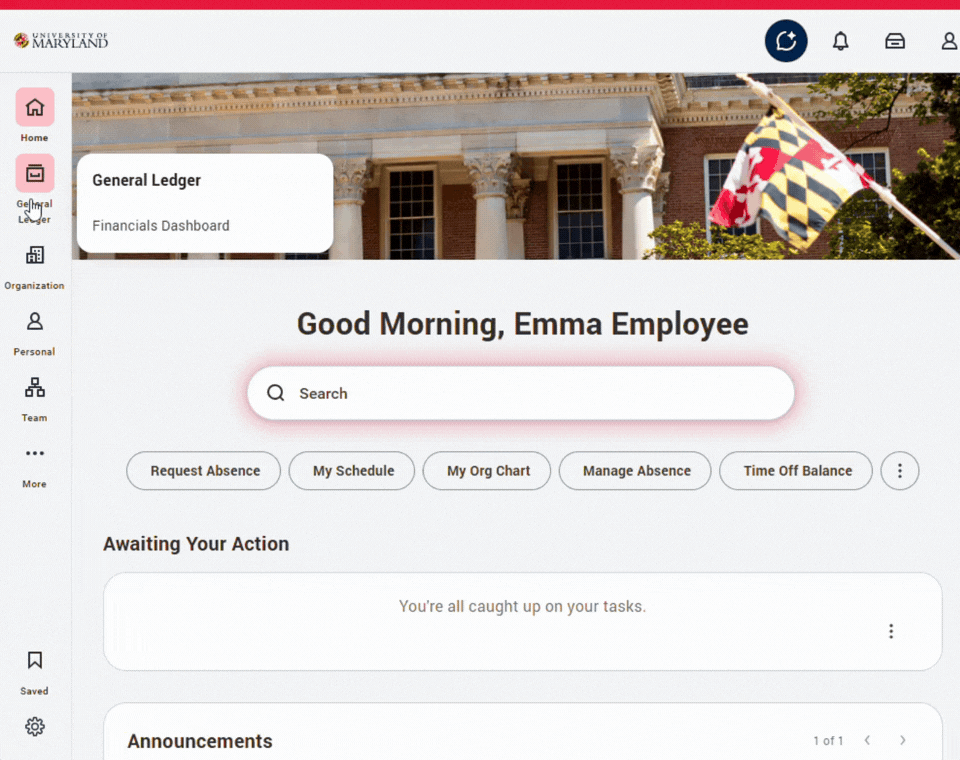
Task: Open the user profile icon
Action: [x=949, y=41]
